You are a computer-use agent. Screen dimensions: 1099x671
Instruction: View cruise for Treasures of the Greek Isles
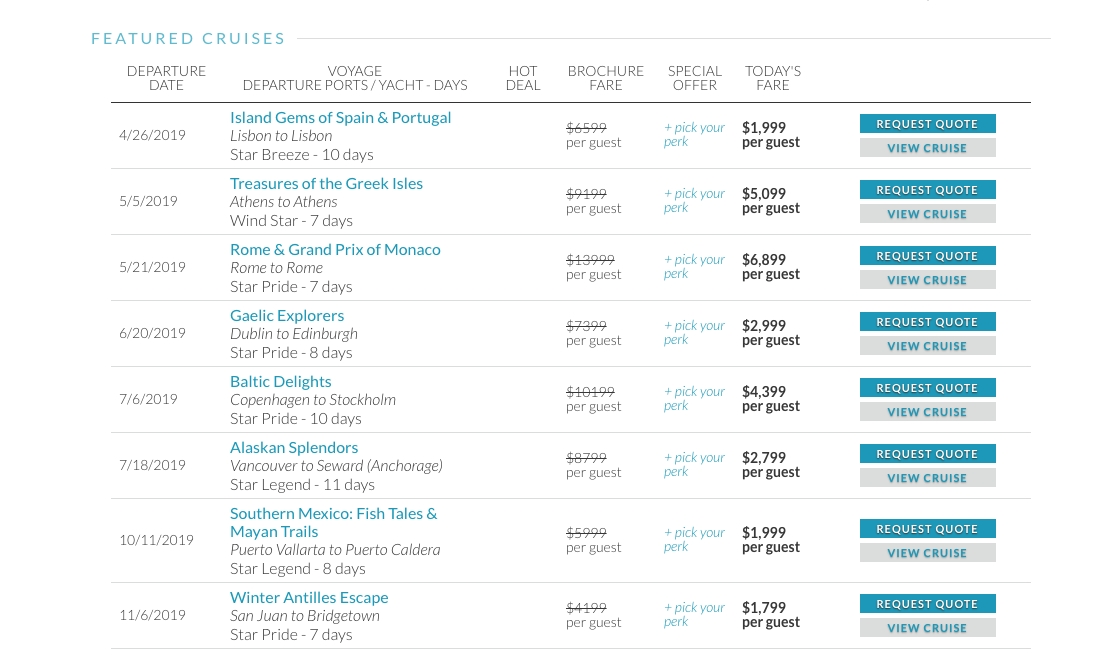(927, 214)
